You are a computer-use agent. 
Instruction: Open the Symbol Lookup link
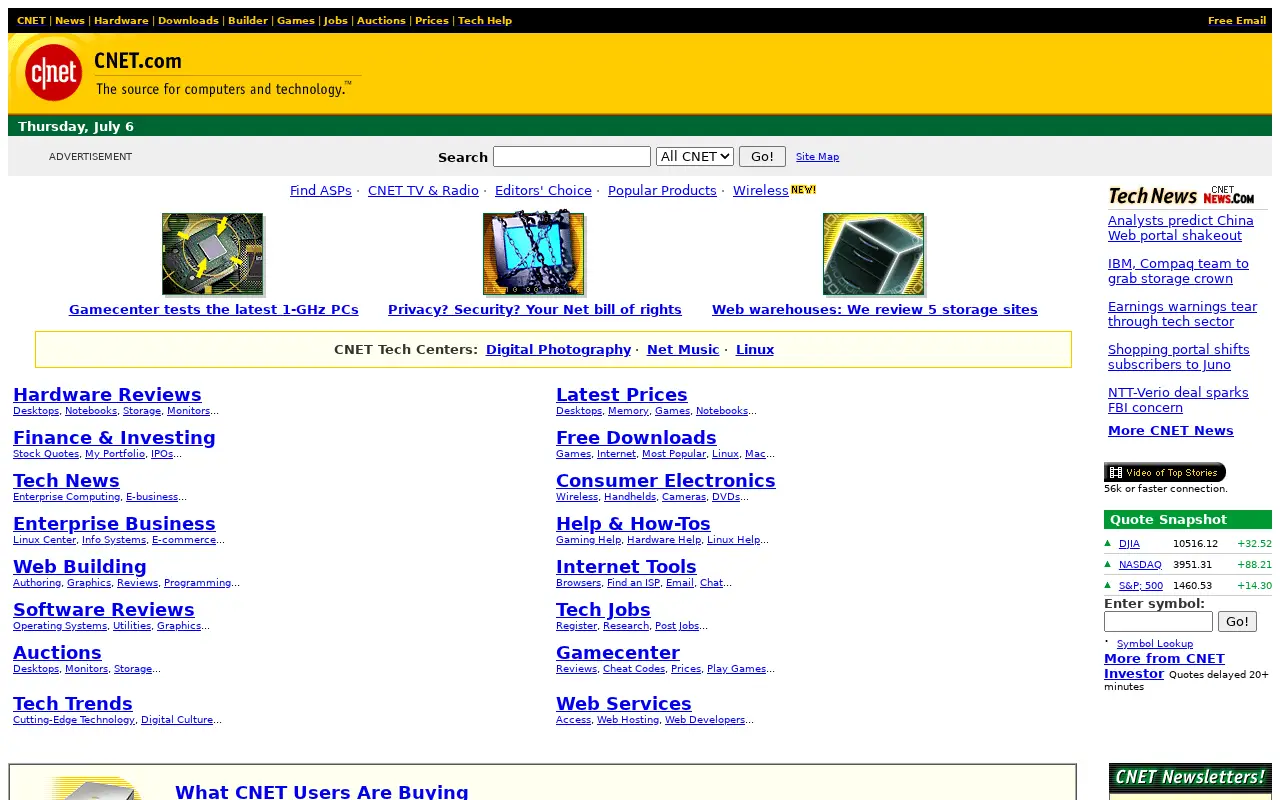pos(1155,644)
